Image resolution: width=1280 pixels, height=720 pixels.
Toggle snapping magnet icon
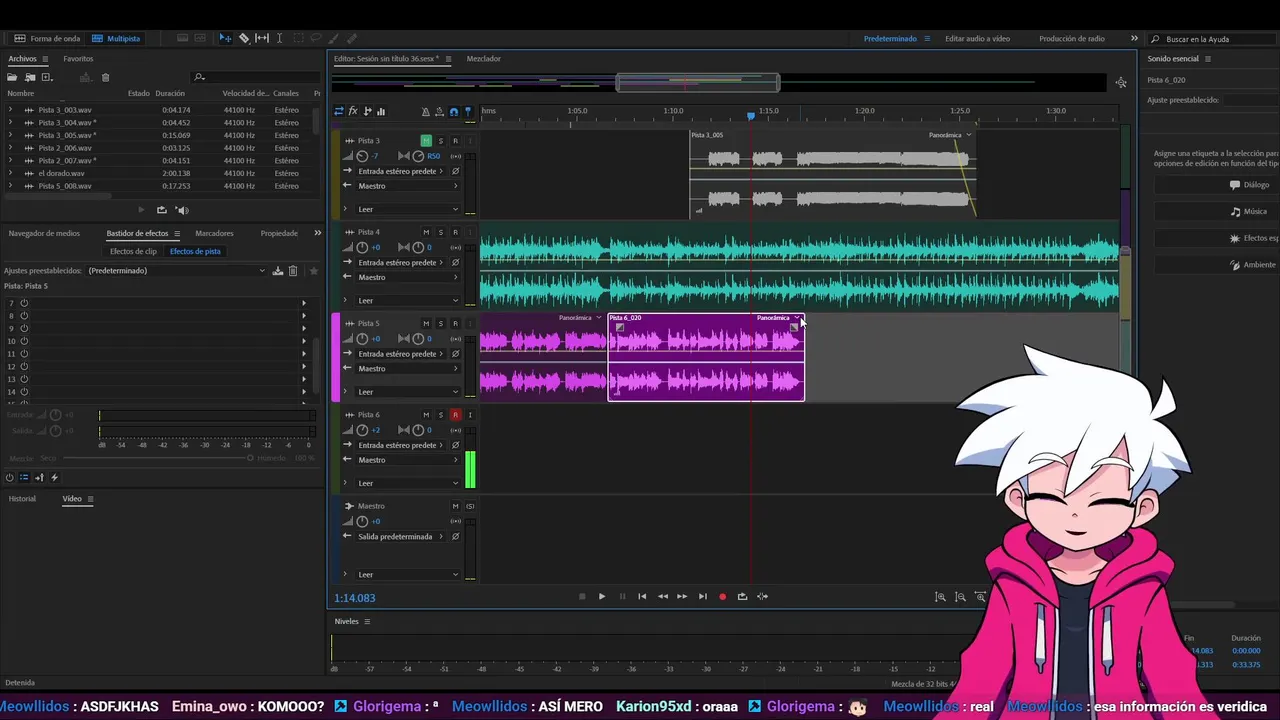[x=454, y=112]
